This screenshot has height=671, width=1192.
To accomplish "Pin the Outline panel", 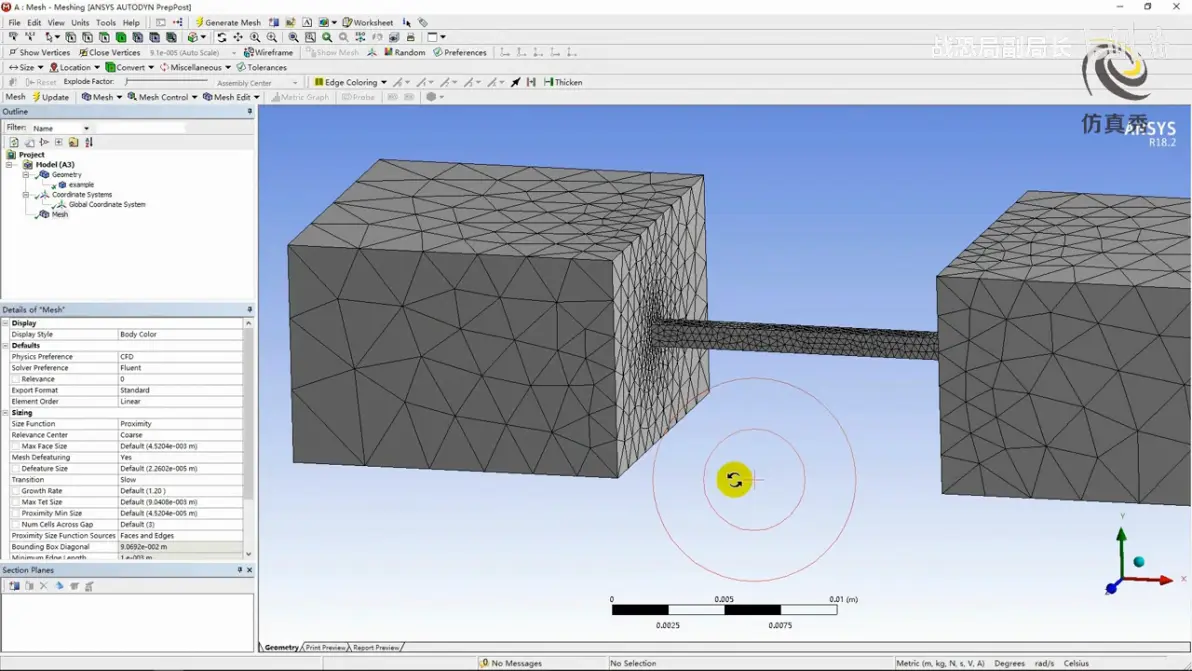I will [249, 112].
